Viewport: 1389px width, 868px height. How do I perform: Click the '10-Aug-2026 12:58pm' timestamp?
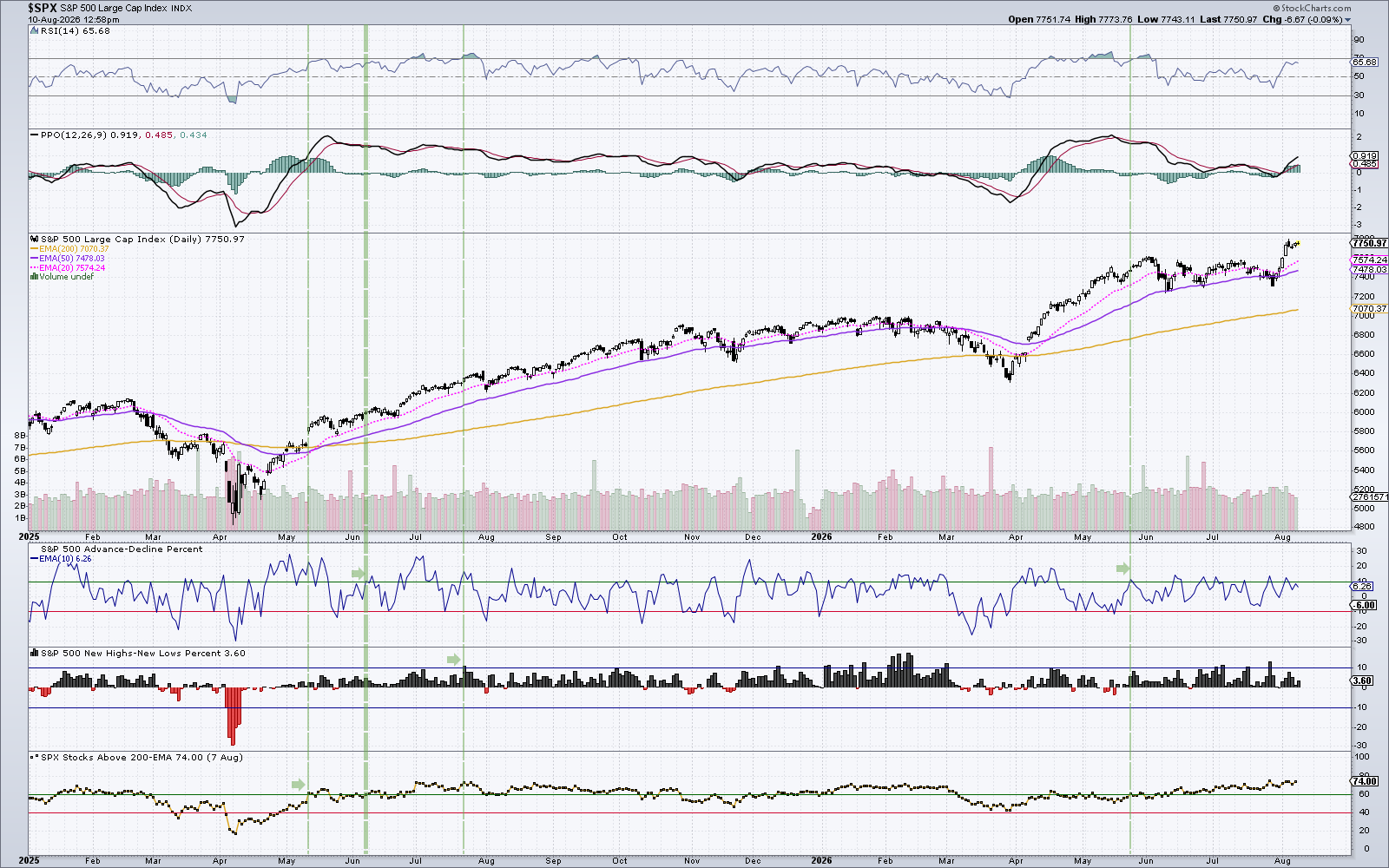[73, 19]
